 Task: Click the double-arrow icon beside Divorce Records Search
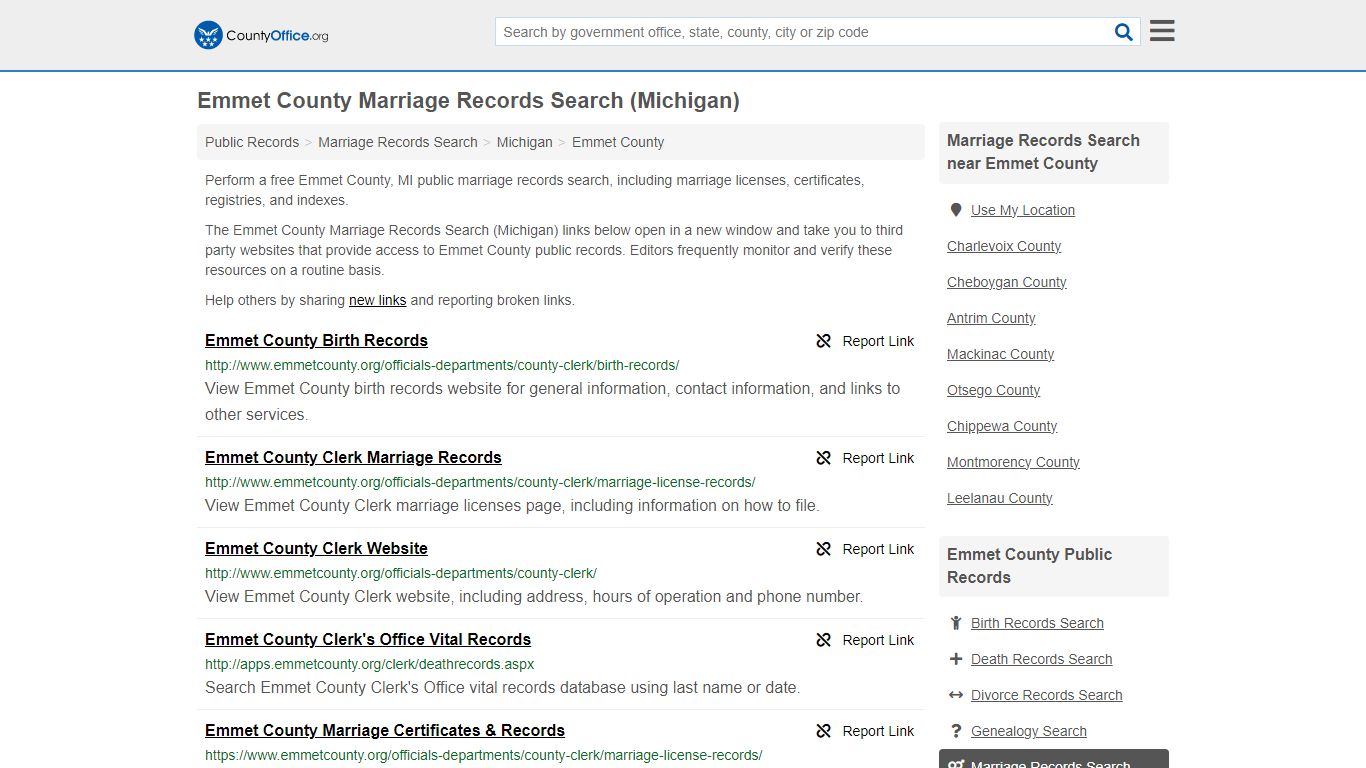[956, 695]
